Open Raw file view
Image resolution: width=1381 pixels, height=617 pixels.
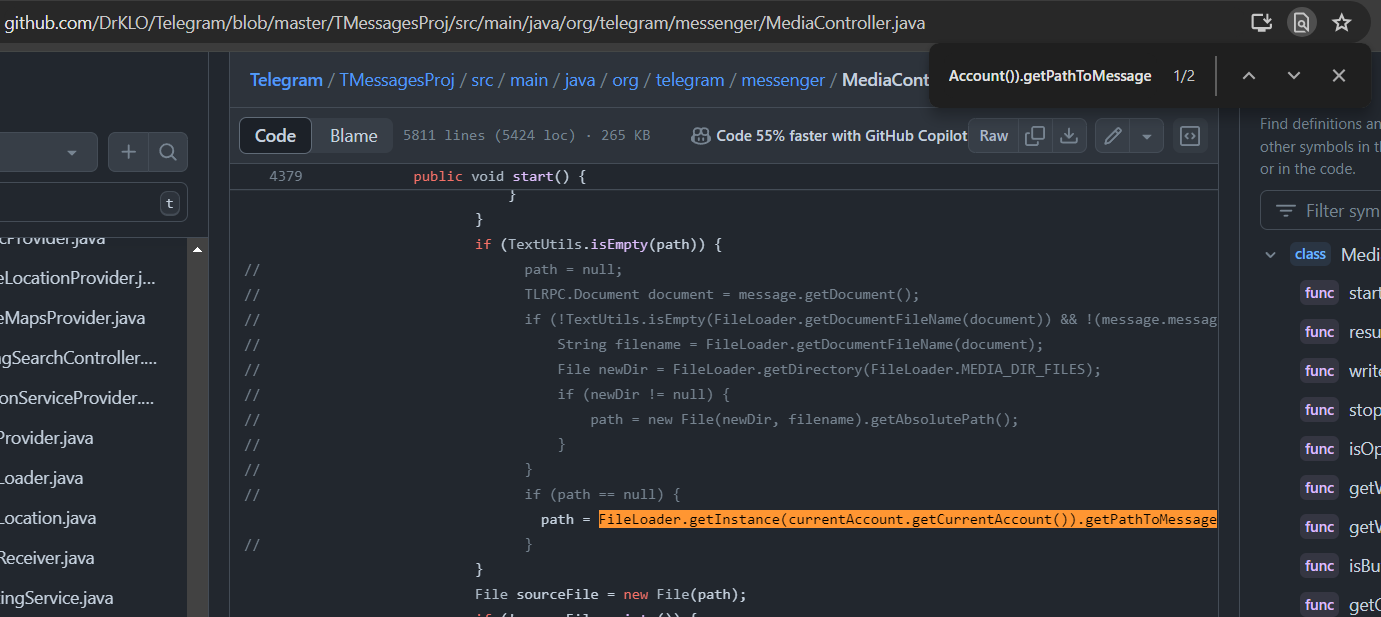[x=994, y=136]
